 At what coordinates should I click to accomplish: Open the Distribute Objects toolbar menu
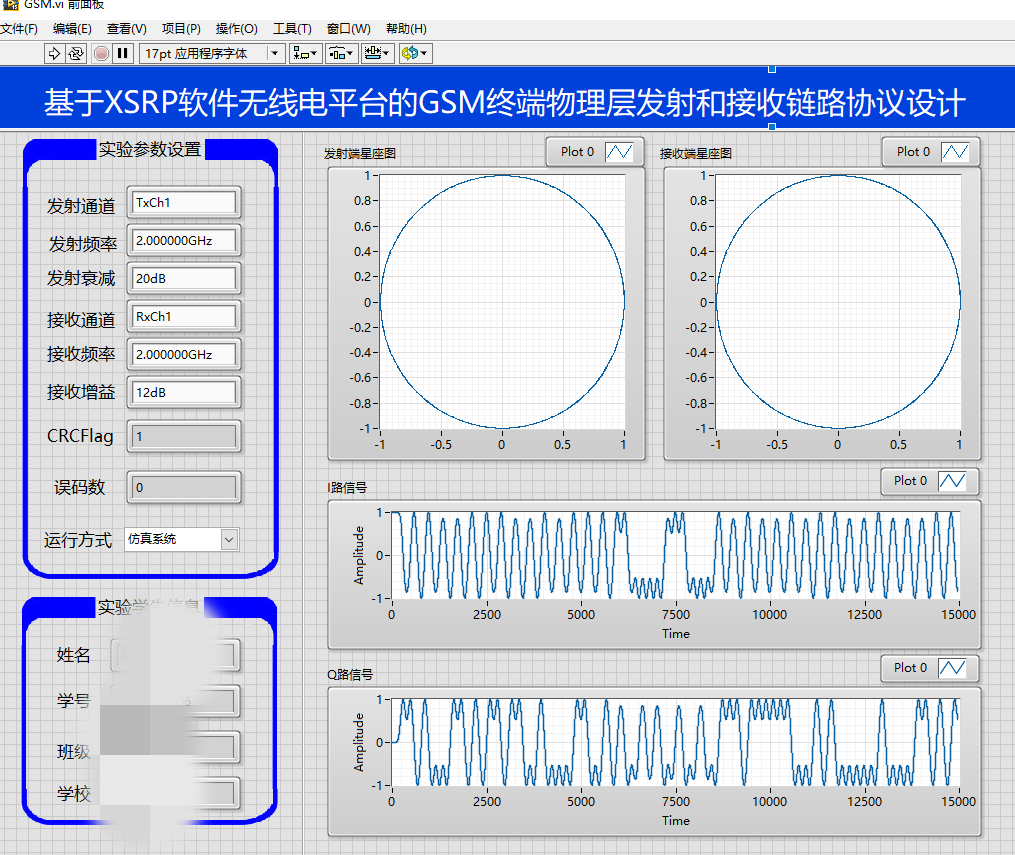[x=340, y=53]
